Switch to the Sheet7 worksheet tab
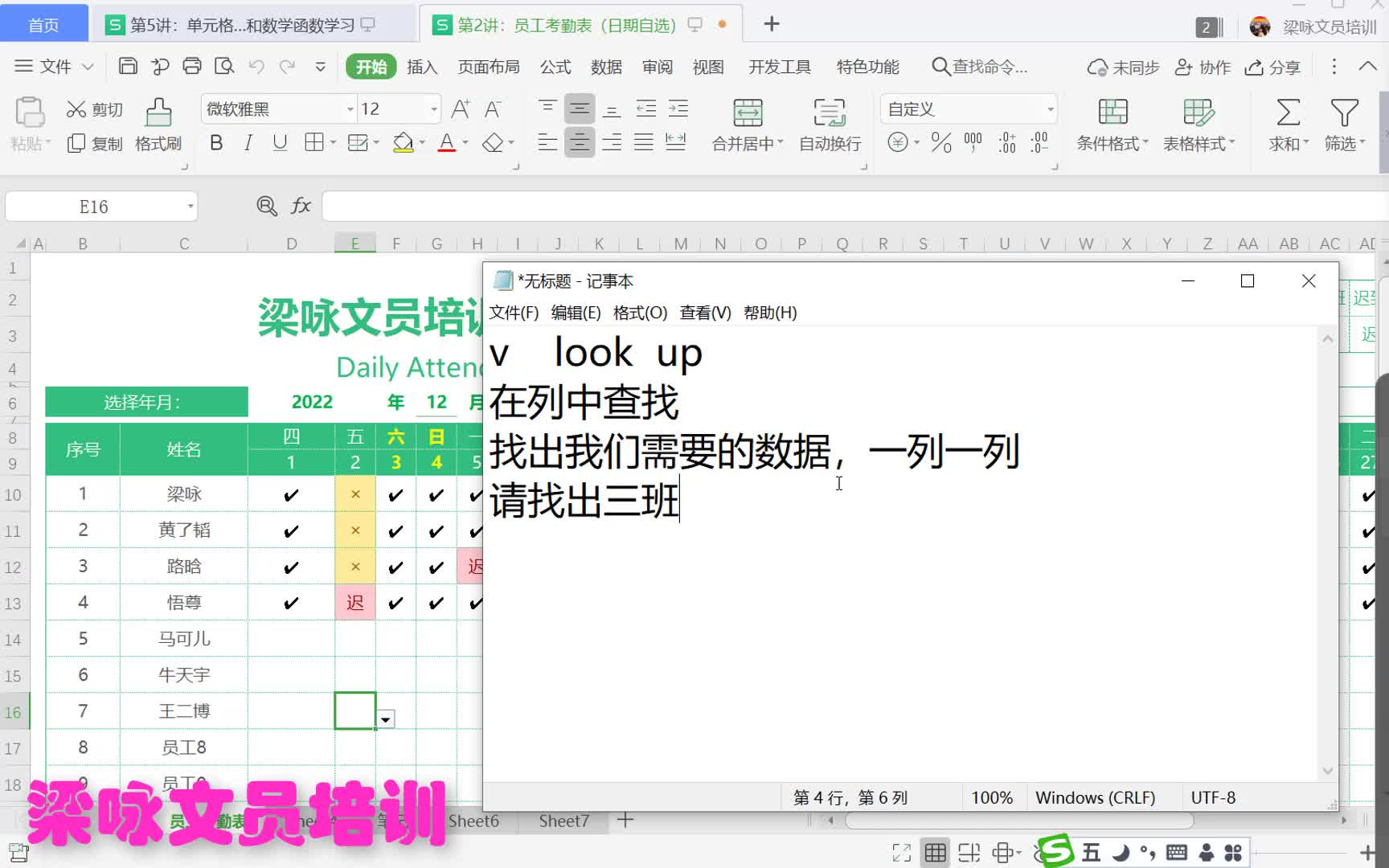This screenshot has height=868, width=1389. pos(563,821)
